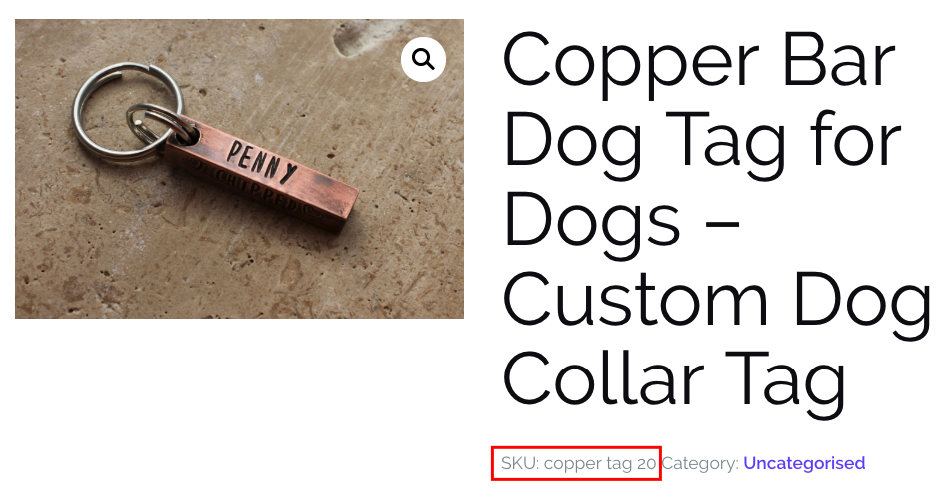
Task: Select the "copper tag 20" SKU value
Action: [600, 464]
